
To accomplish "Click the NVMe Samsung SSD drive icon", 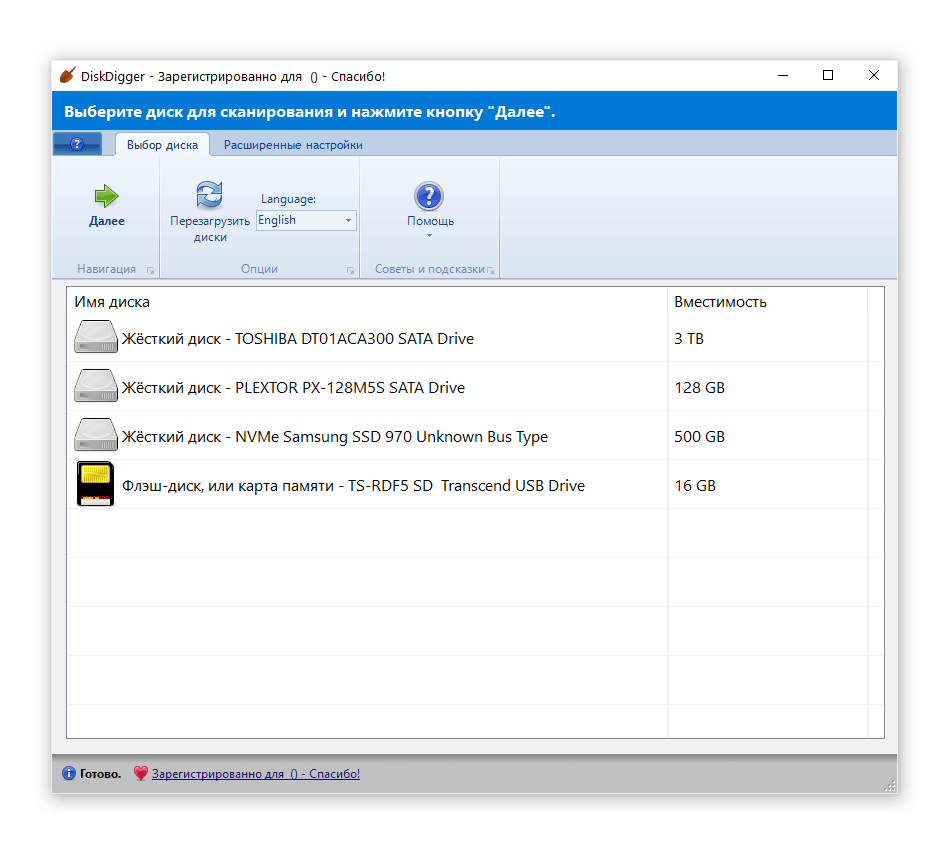I will click(x=96, y=436).
